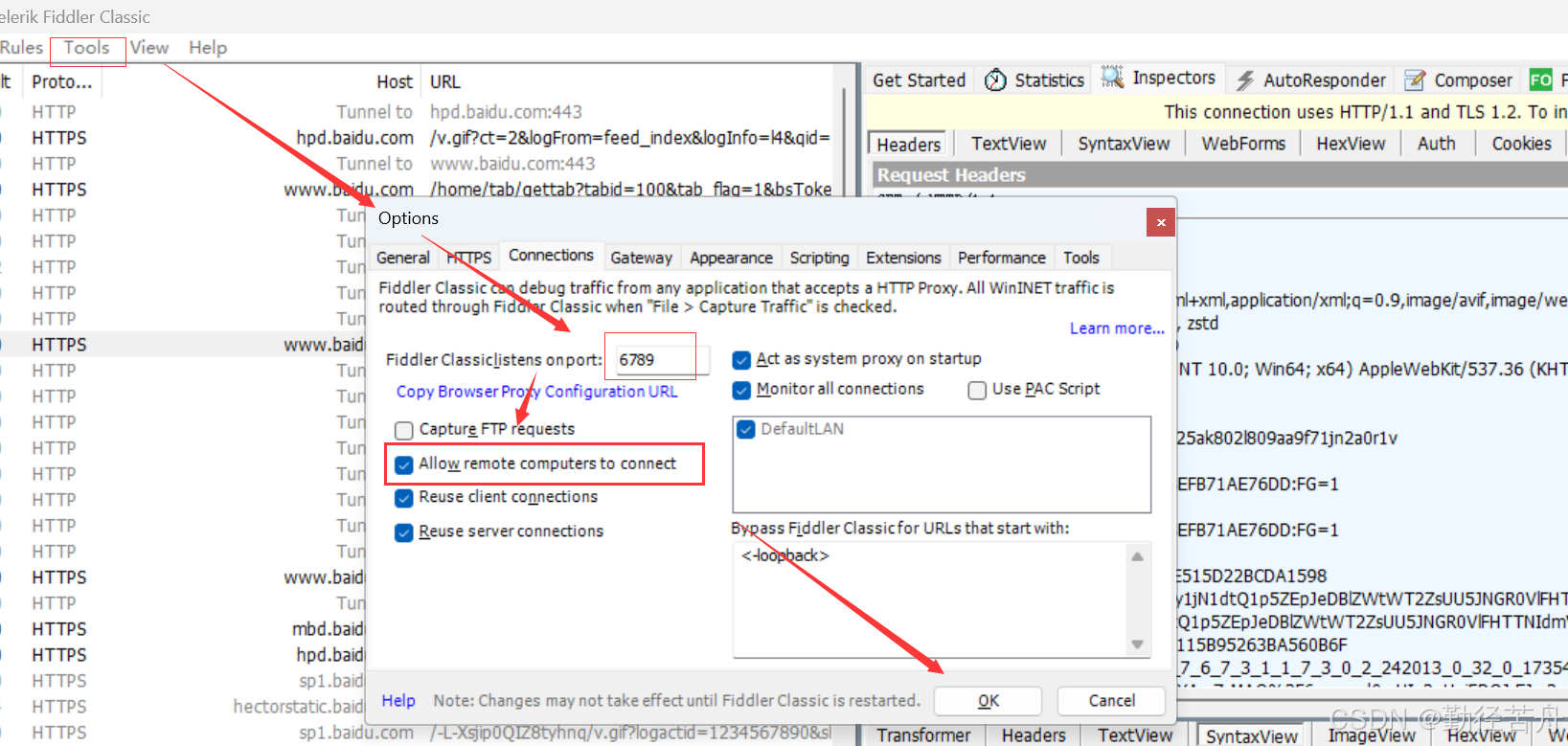This screenshot has height=746, width=1568.
Task: Switch to HTTPS tab in Options
Action: [469, 258]
